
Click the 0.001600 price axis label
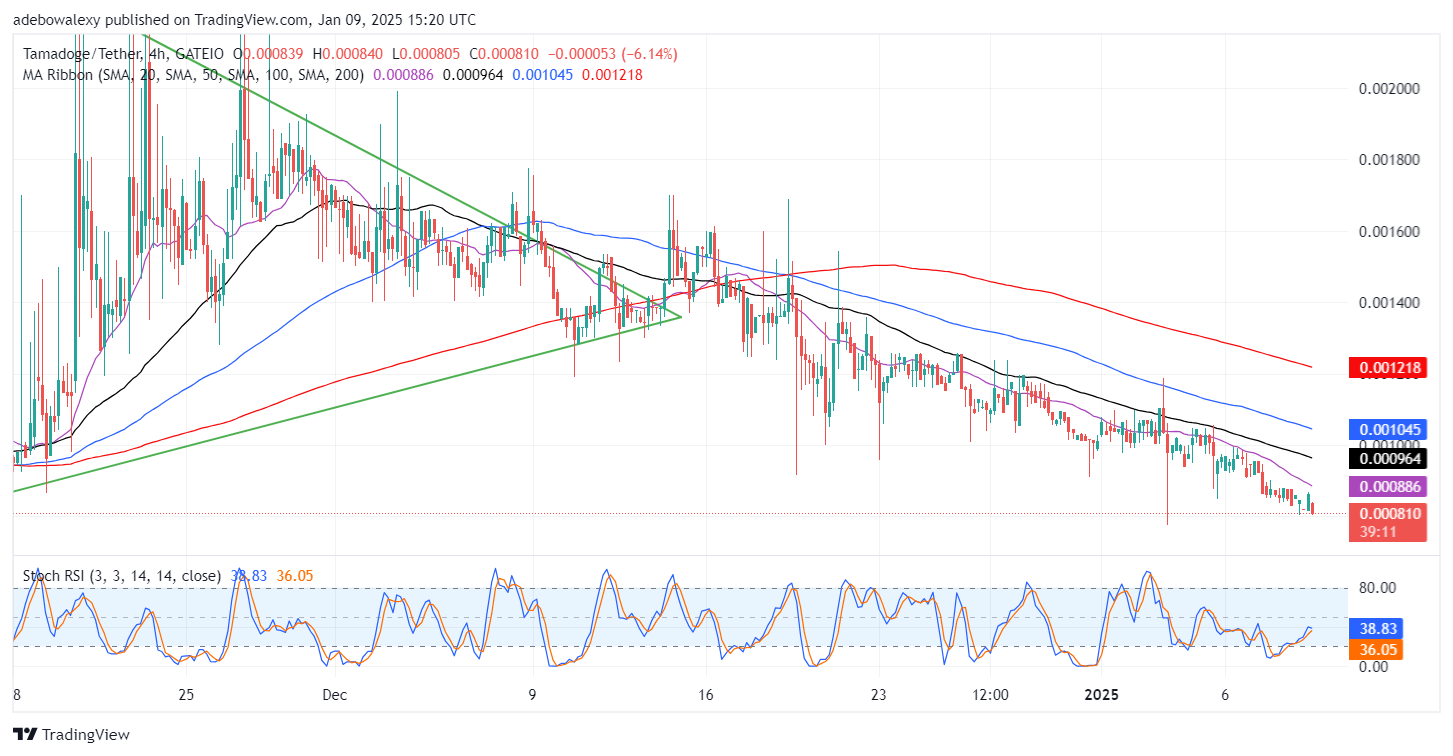pyautogui.click(x=1388, y=232)
